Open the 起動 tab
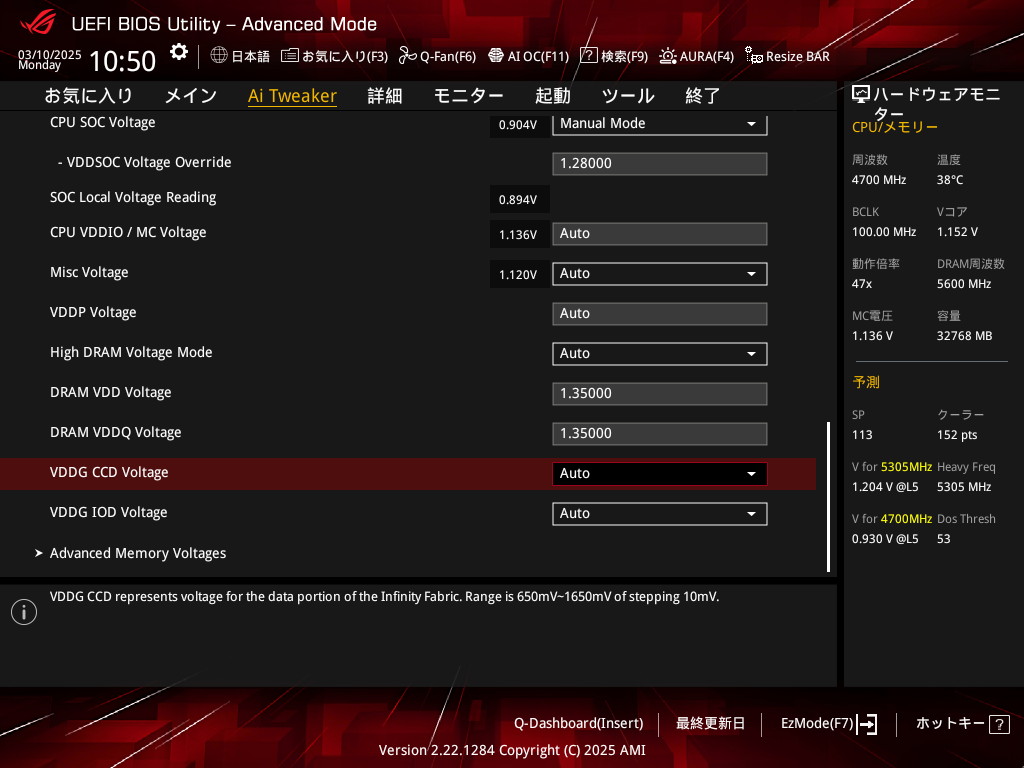This screenshot has height=768, width=1024. (552, 96)
